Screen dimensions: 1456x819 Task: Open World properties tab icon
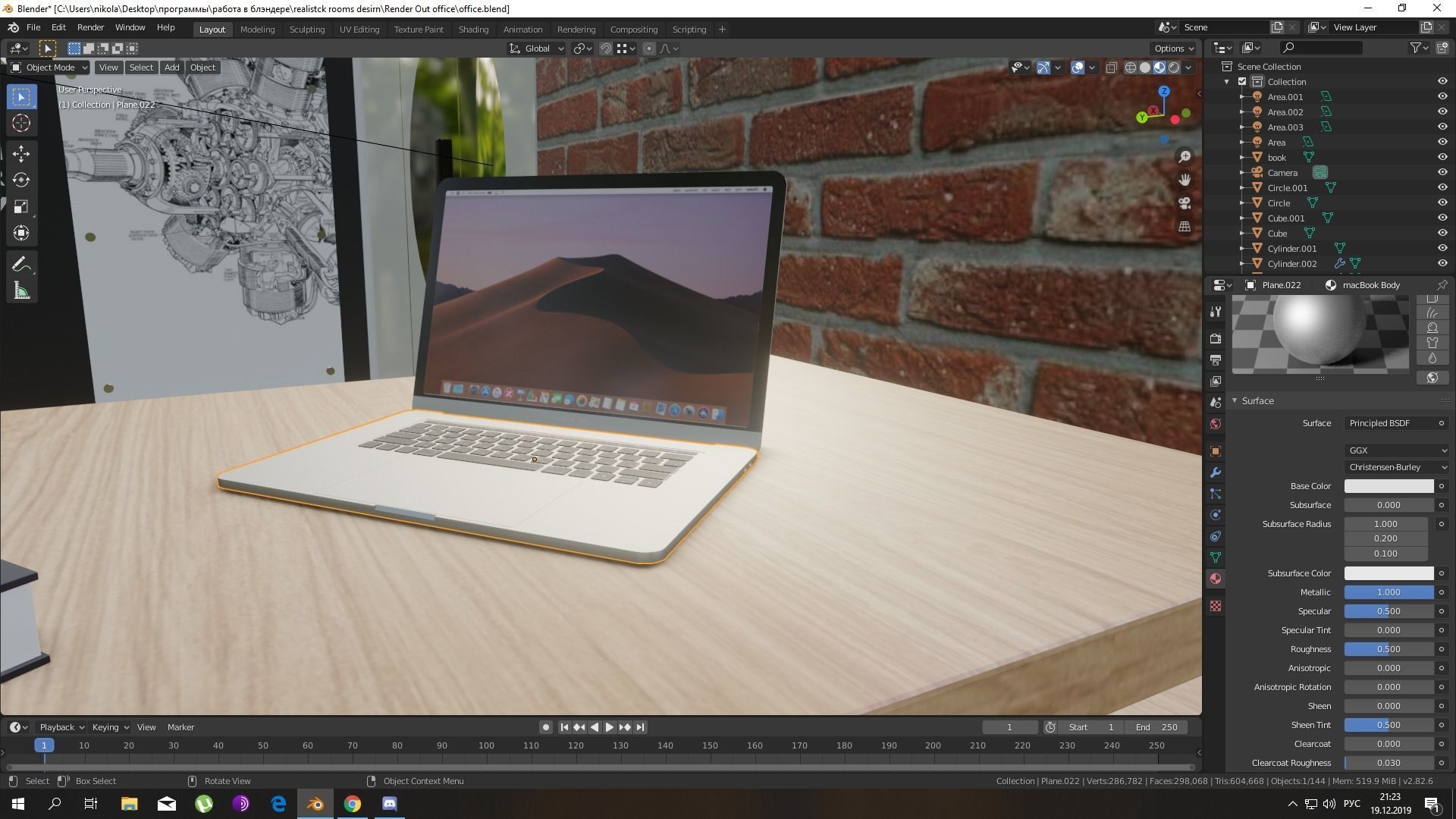1216,424
